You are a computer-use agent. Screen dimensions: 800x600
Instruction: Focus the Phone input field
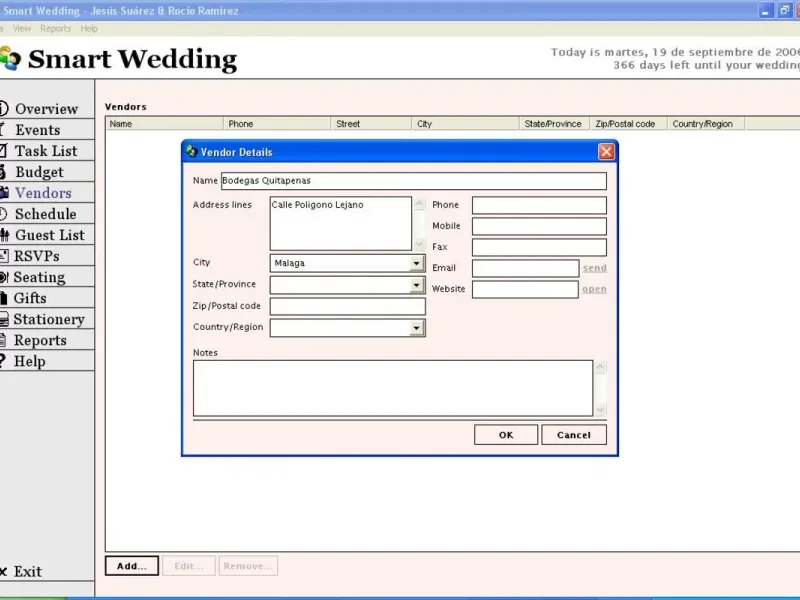[x=539, y=205]
